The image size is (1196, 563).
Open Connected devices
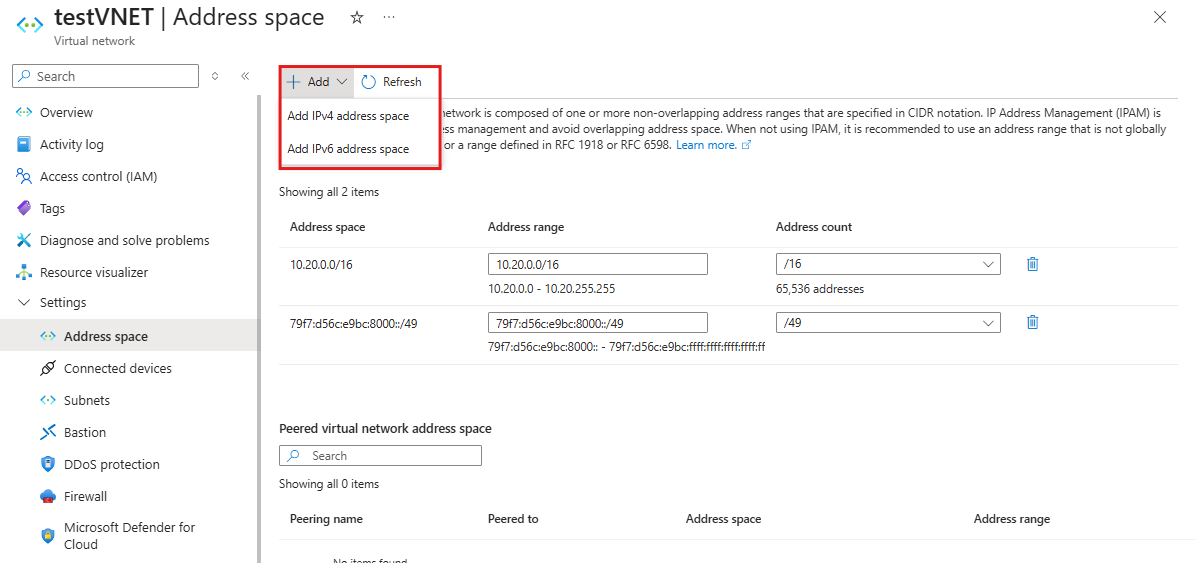pyautogui.click(x=117, y=368)
